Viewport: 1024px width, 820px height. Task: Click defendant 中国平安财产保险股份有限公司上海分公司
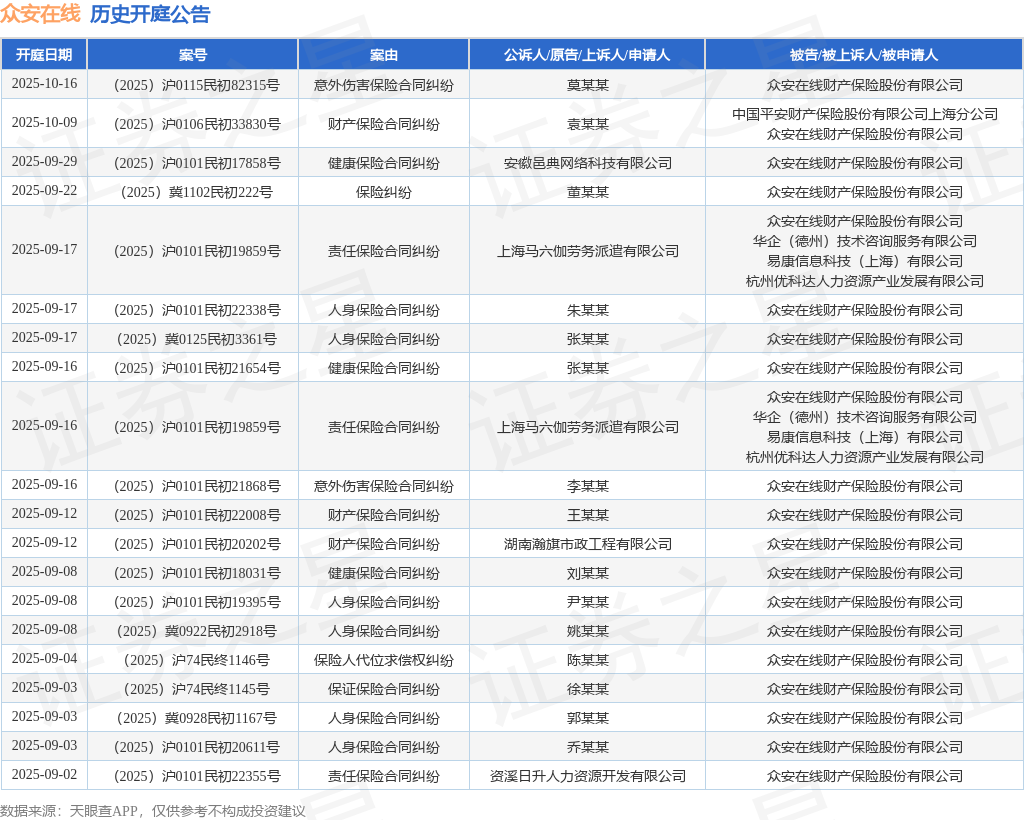point(865,114)
